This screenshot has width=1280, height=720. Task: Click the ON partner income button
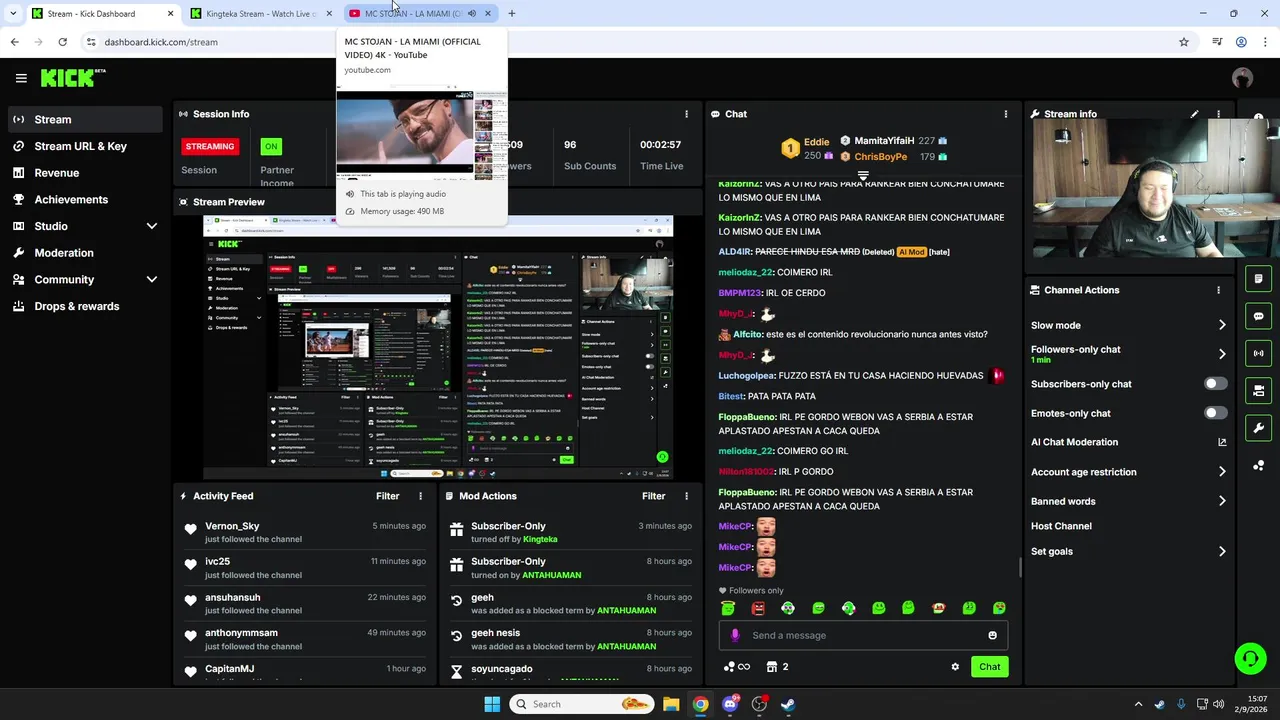[x=270, y=146]
